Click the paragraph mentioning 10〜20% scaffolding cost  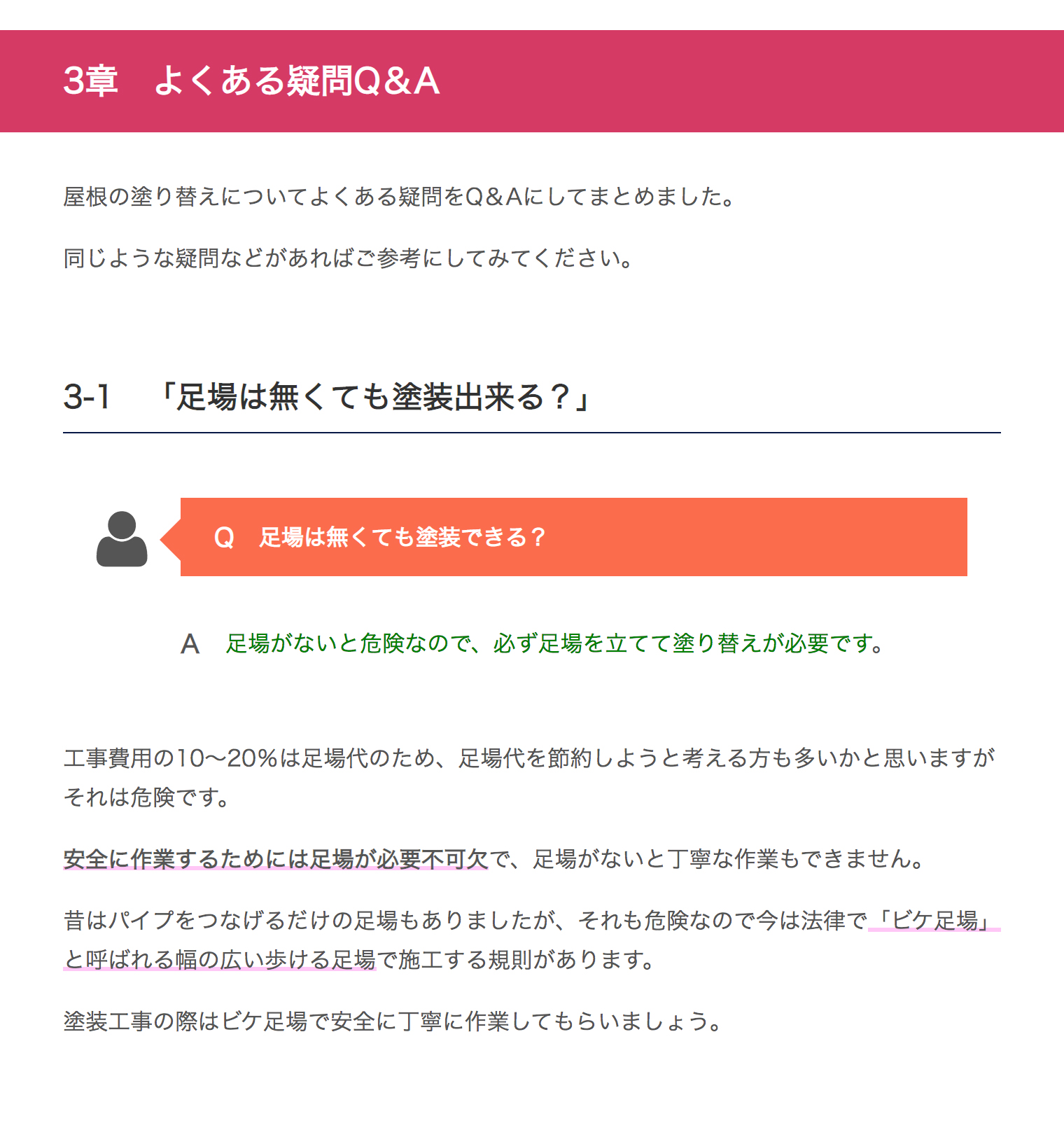(530, 777)
